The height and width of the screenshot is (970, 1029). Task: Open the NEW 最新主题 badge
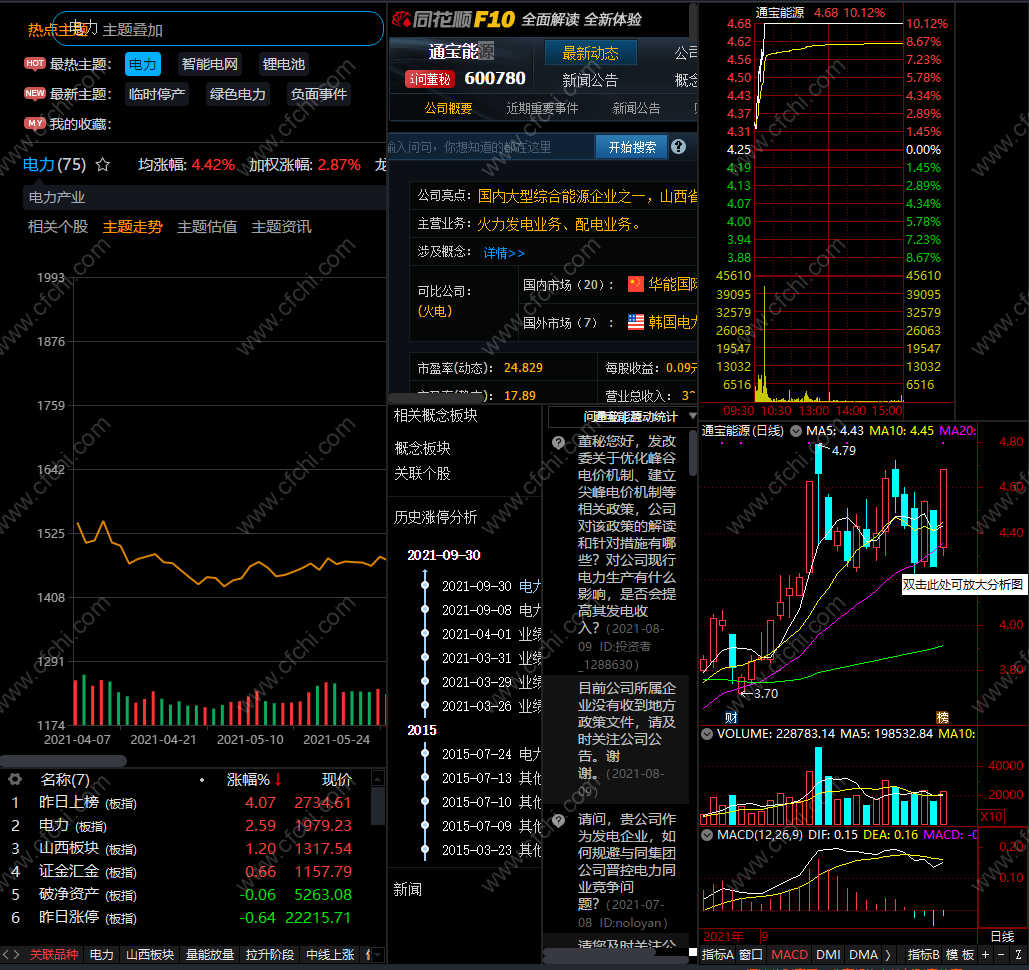pos(35,93)
